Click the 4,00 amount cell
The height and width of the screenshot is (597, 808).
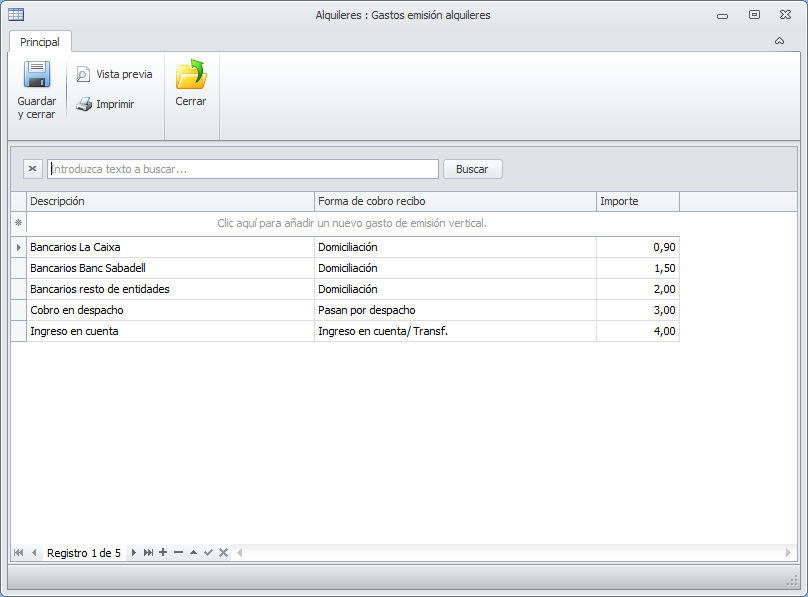(x=638, y=331)
